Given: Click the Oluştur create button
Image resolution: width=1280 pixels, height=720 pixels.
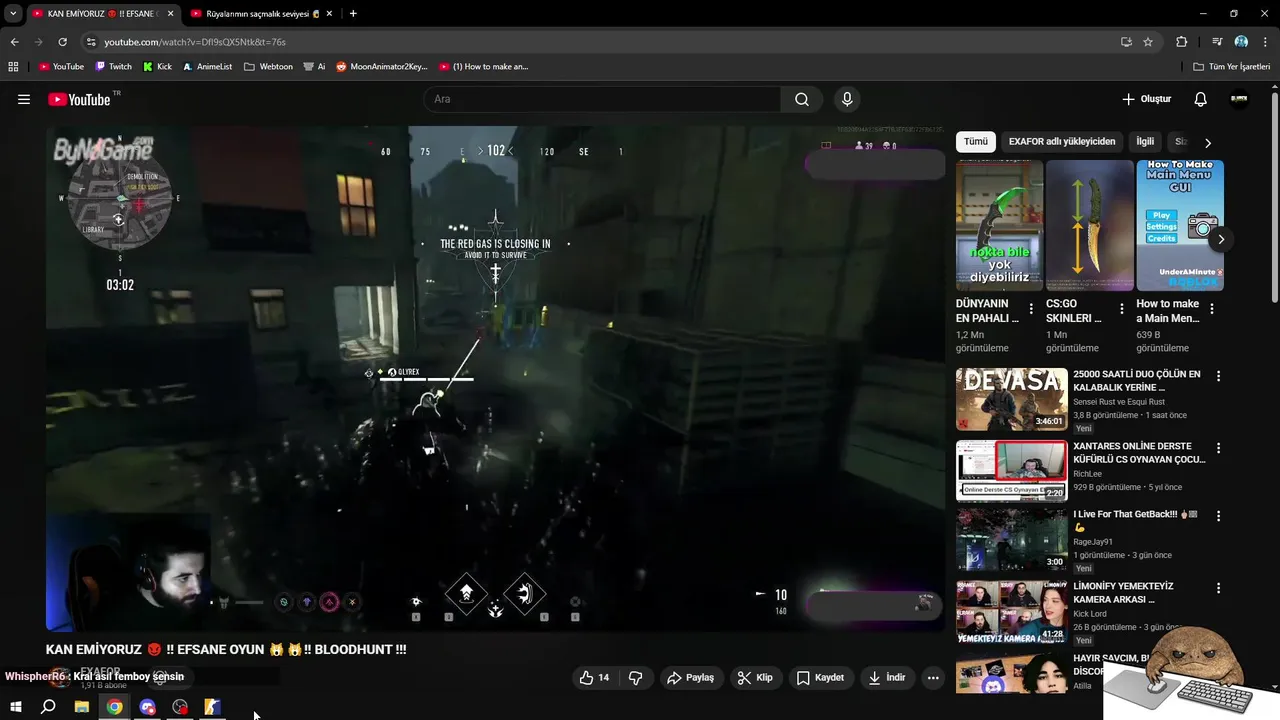Looking at the screenshot, I should 1147,99.
